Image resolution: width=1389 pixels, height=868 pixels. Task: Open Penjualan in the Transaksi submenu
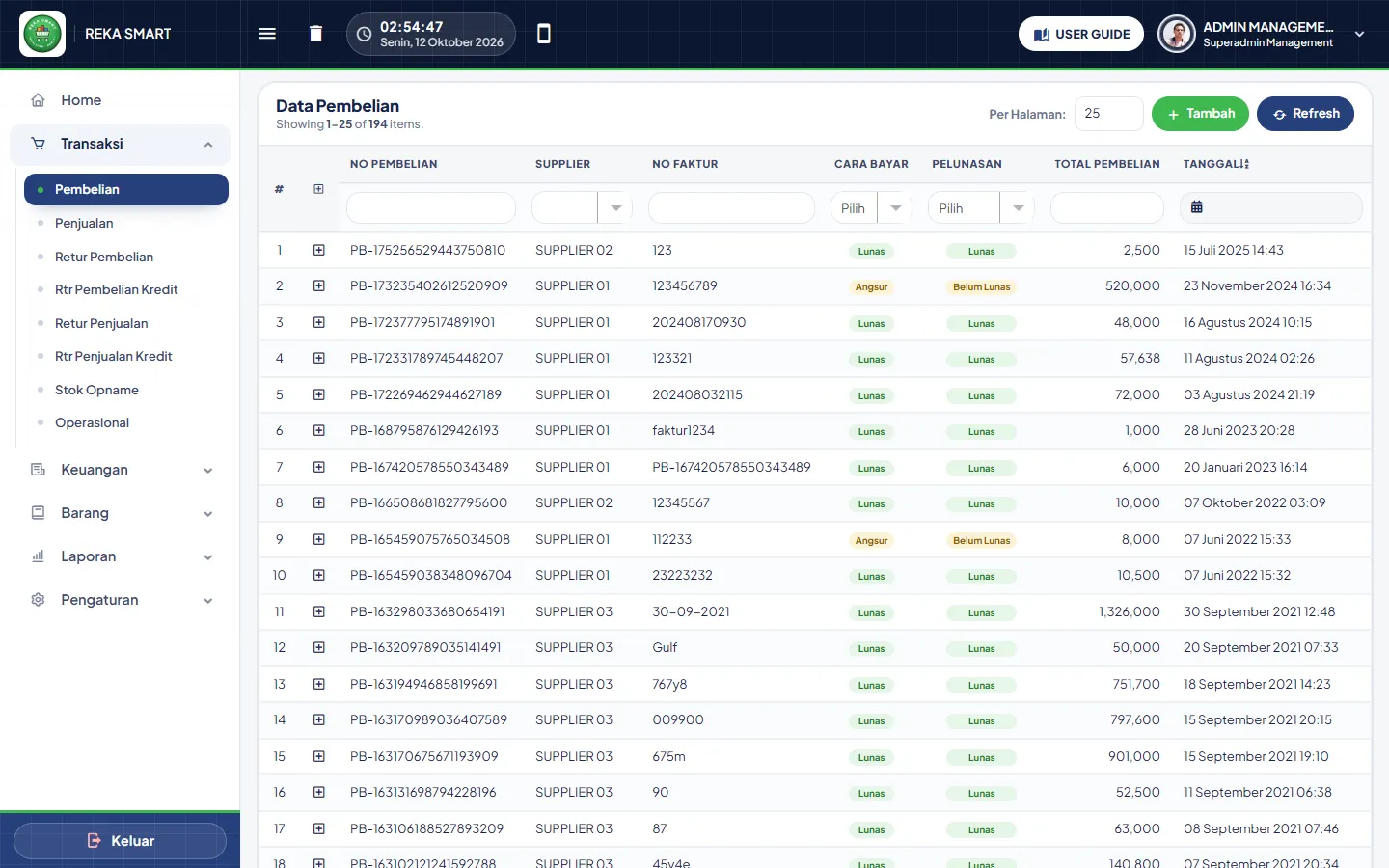click(x=84, y=223)
